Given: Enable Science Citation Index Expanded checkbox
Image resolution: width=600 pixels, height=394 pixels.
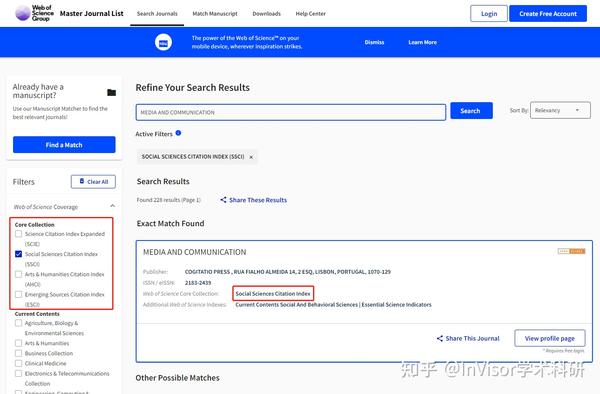Looking at the screenshot, I should click(x=18, y=234).
